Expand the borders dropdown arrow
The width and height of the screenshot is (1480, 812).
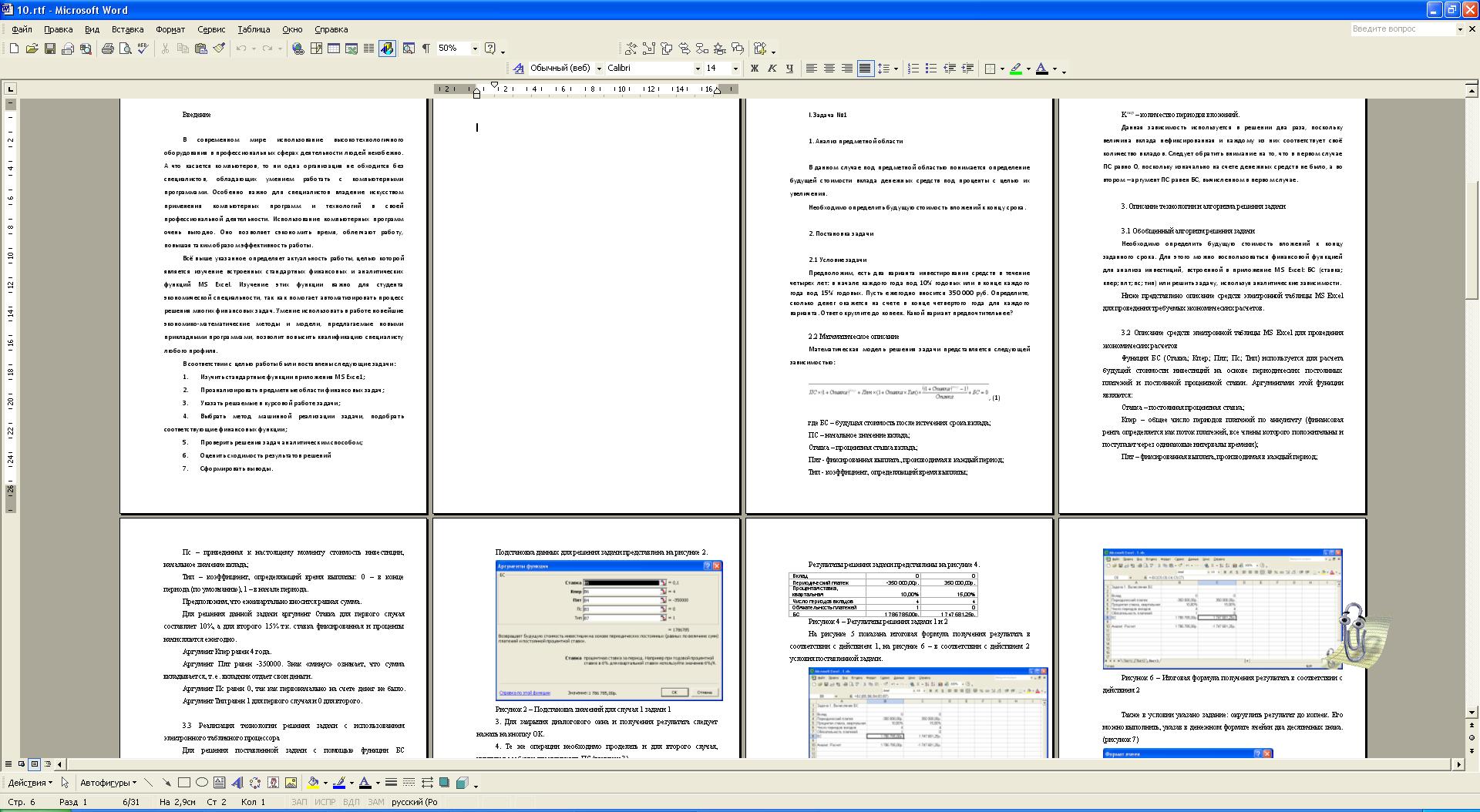[1002, 69]
